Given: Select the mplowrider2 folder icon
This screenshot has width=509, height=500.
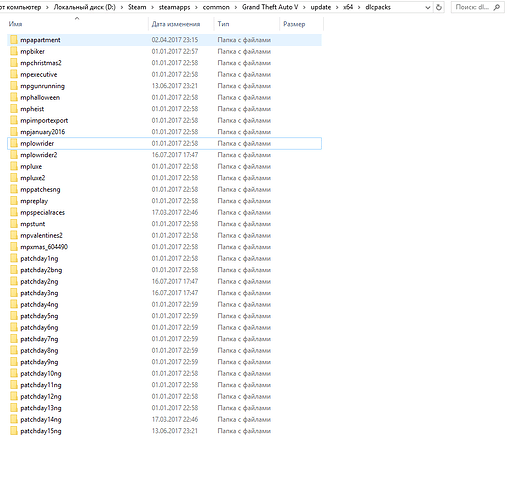Looking at the screenshot, I should [x=14, y=155].
